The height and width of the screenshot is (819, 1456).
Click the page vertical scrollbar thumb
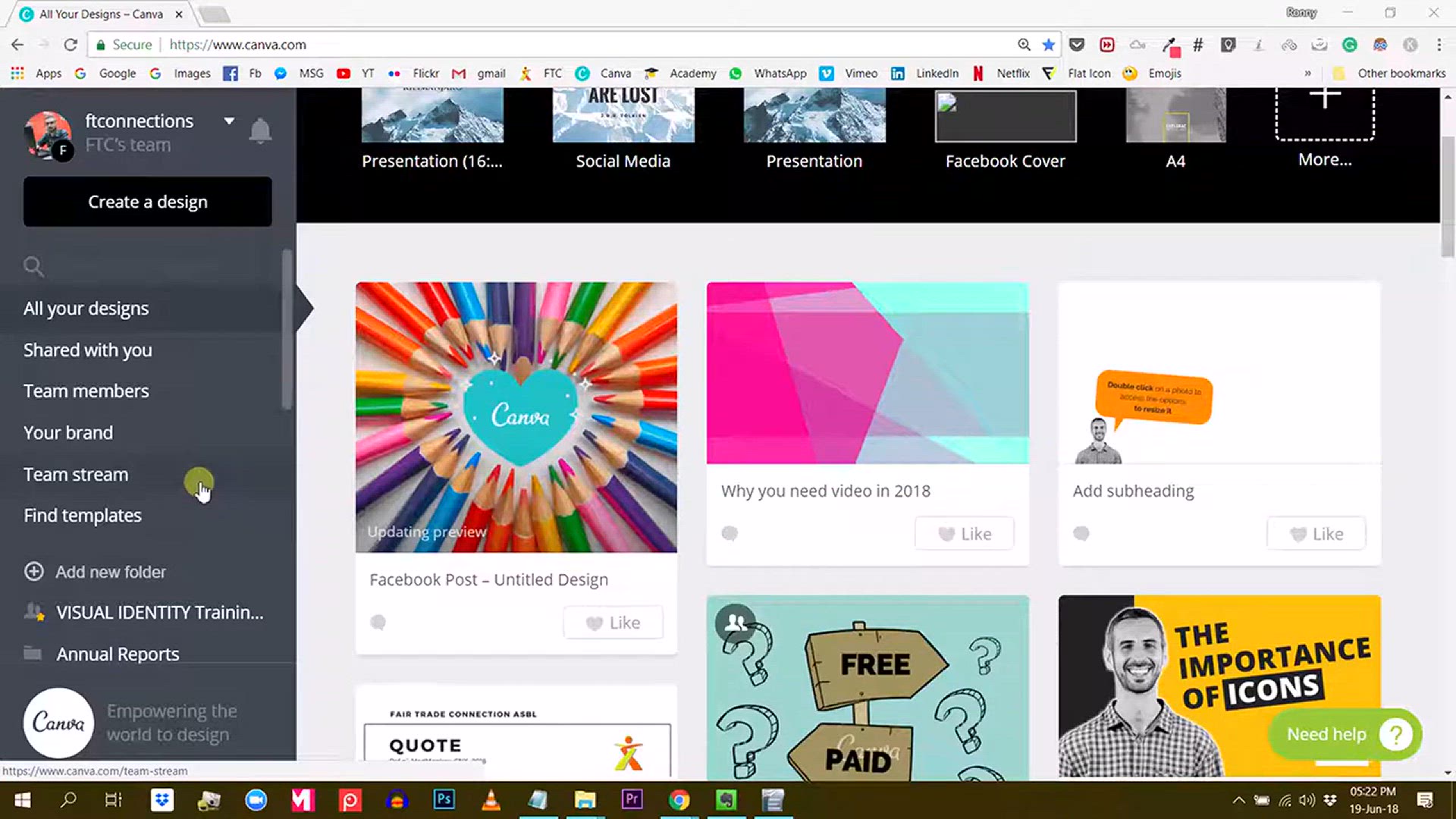coord(1448,197)
